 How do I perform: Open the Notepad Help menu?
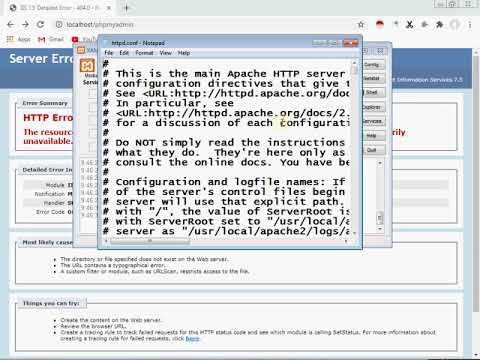click(184, 53)
